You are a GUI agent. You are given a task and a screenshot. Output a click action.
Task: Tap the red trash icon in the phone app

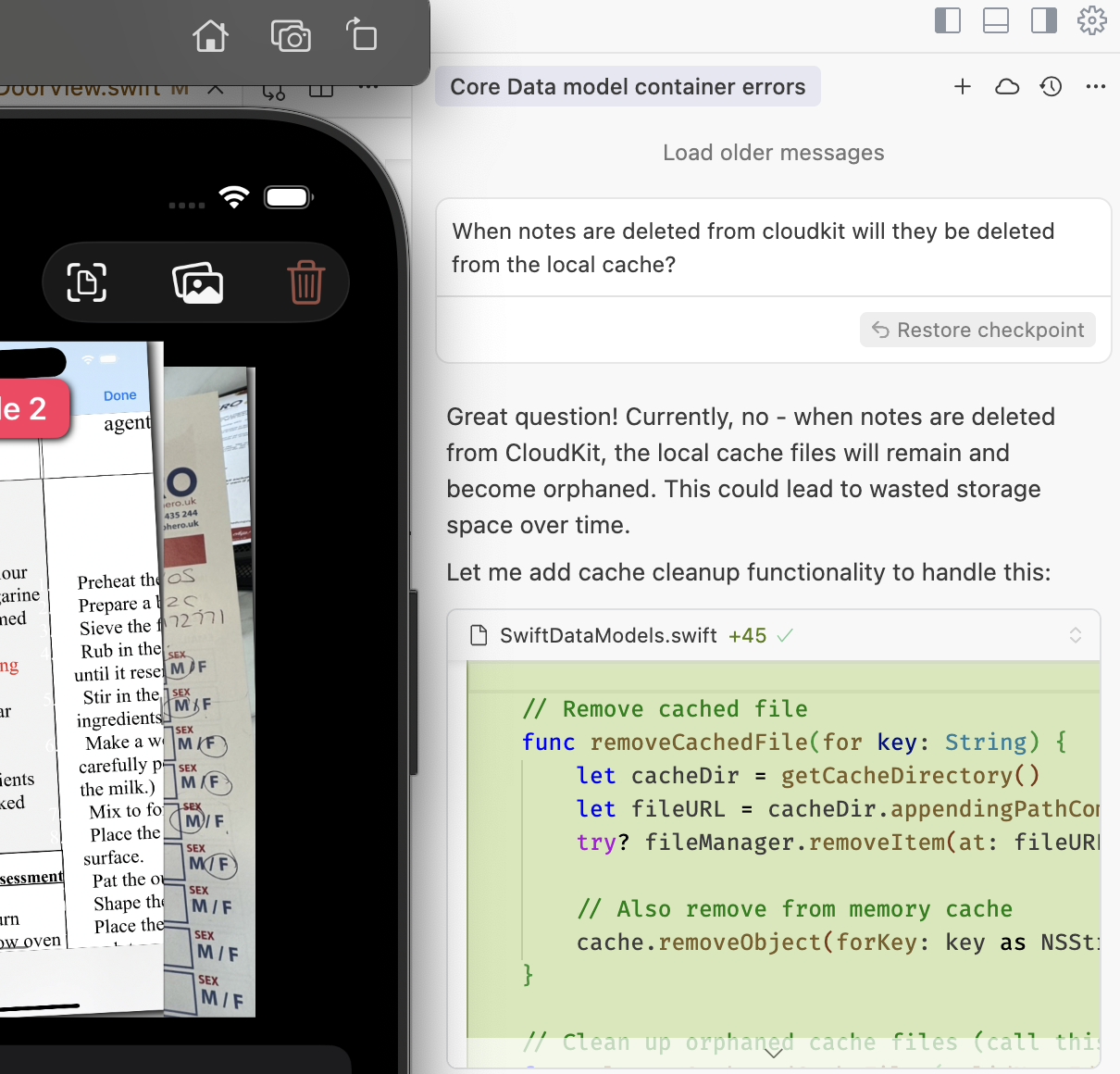pyautogui.click(x=305, y=282)
